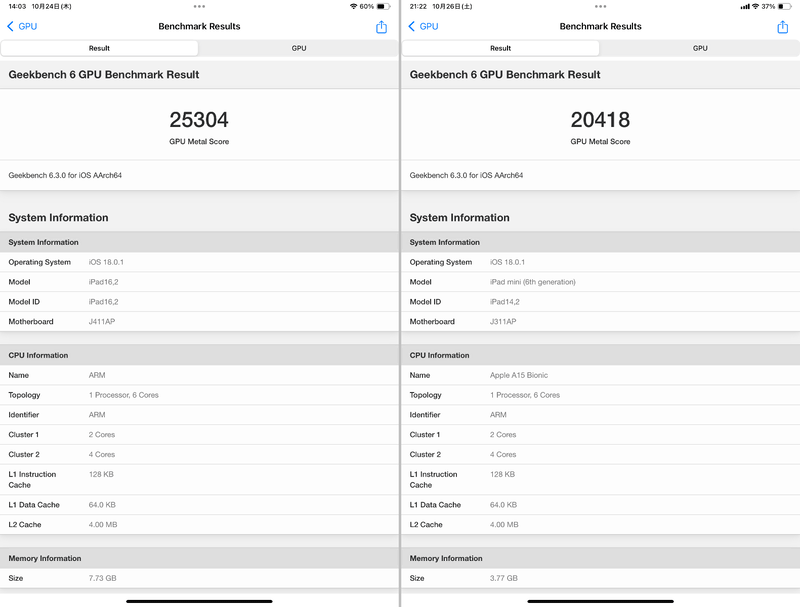Image resolution: width=800 pixels, height=607 pixels.
Task: Tap battery icon showing 37%
Action: (x=785, y=7)
